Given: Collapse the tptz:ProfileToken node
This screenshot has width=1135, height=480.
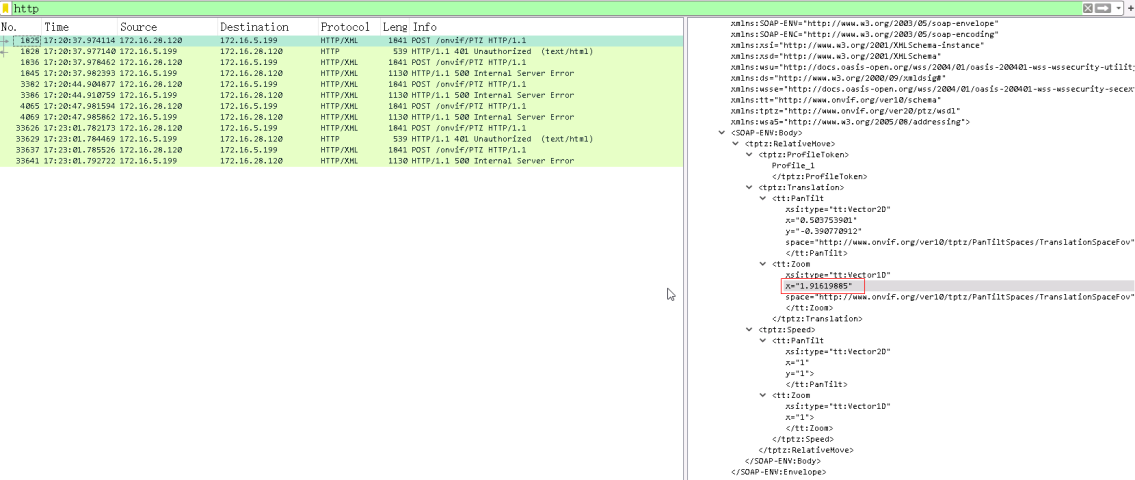Looking at the screenshot, I should [749, 154].
